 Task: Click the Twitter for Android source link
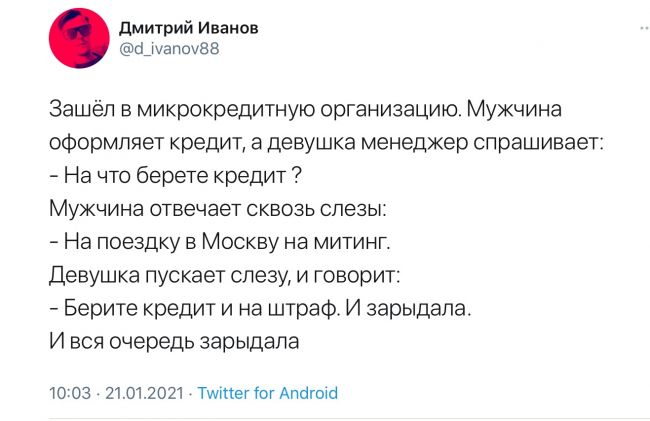pyautogui.click(x=268, y=393)
